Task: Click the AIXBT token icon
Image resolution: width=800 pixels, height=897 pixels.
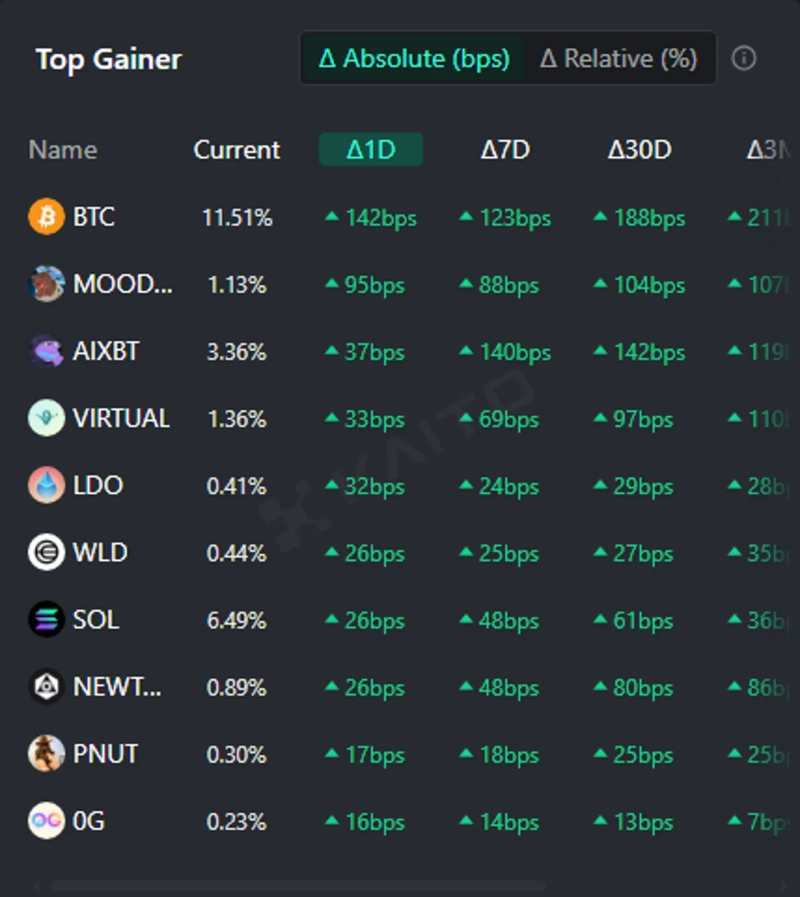Action: click(46, 351)
